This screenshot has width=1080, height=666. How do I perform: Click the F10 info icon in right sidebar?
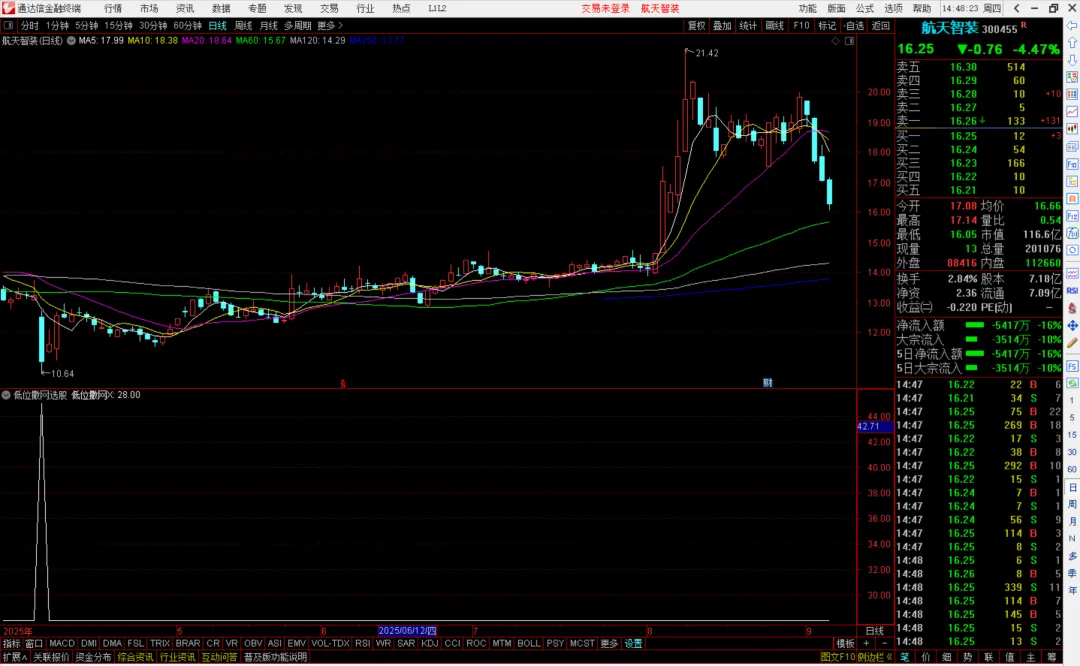click(x=1072, y=164)
